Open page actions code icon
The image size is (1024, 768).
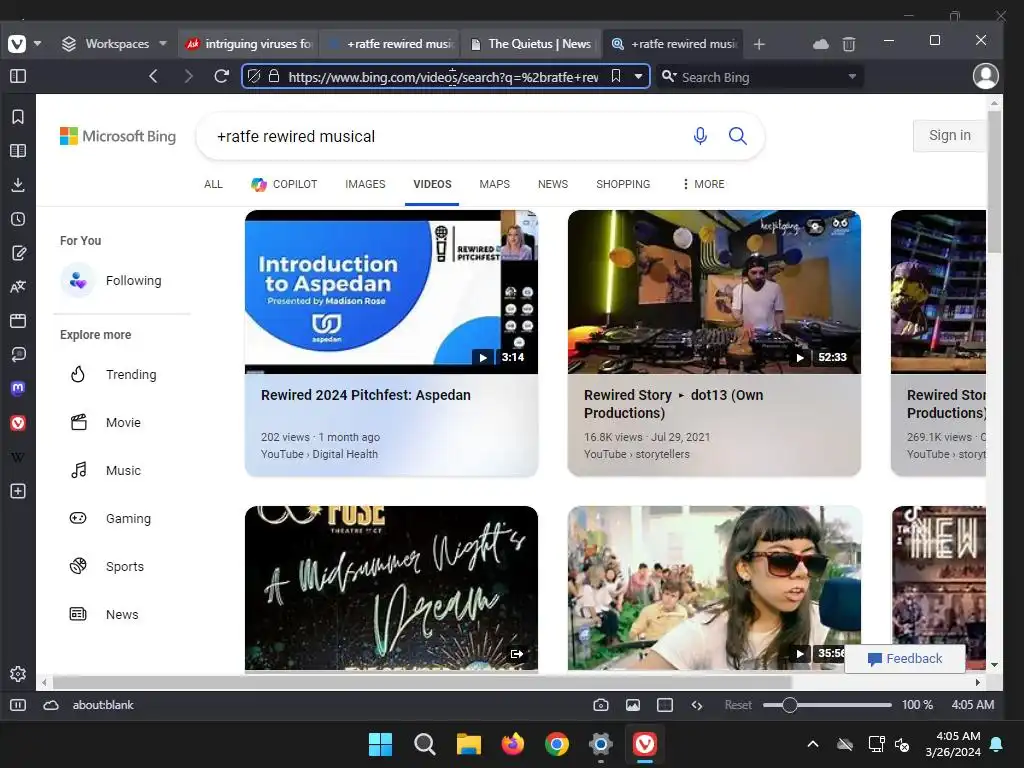coord(697,705)
